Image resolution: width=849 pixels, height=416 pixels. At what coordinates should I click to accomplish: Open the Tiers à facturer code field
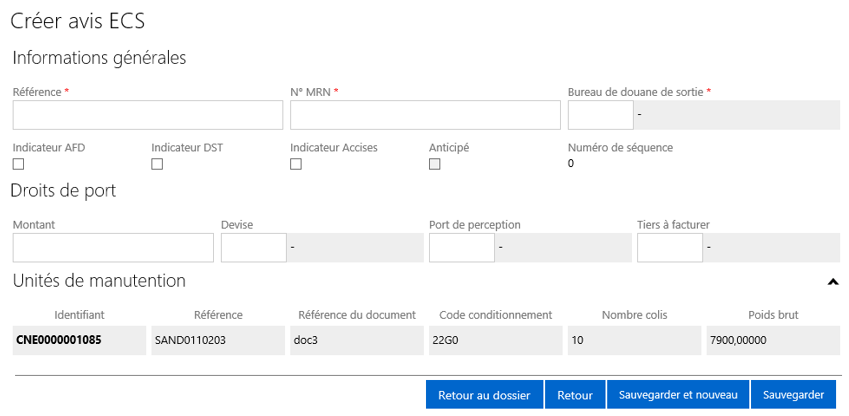[x=670, y=248]
